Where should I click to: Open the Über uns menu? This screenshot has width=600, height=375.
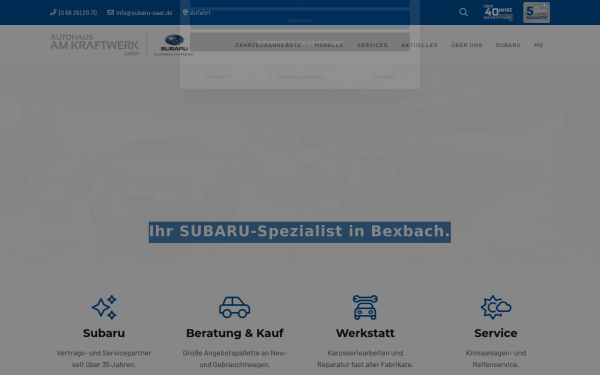(466, 45)
